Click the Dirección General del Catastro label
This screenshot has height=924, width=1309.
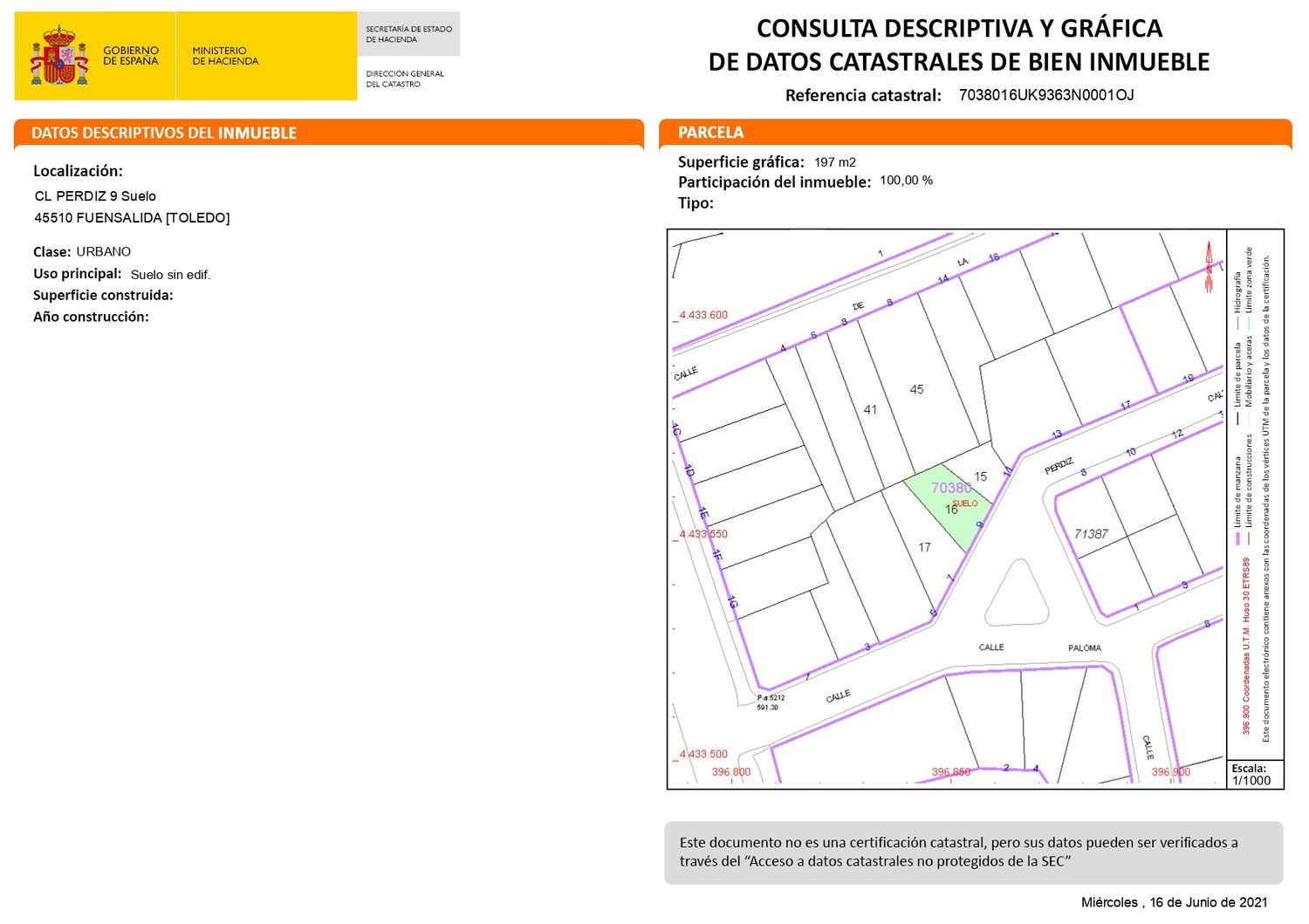tap(404, 79)
